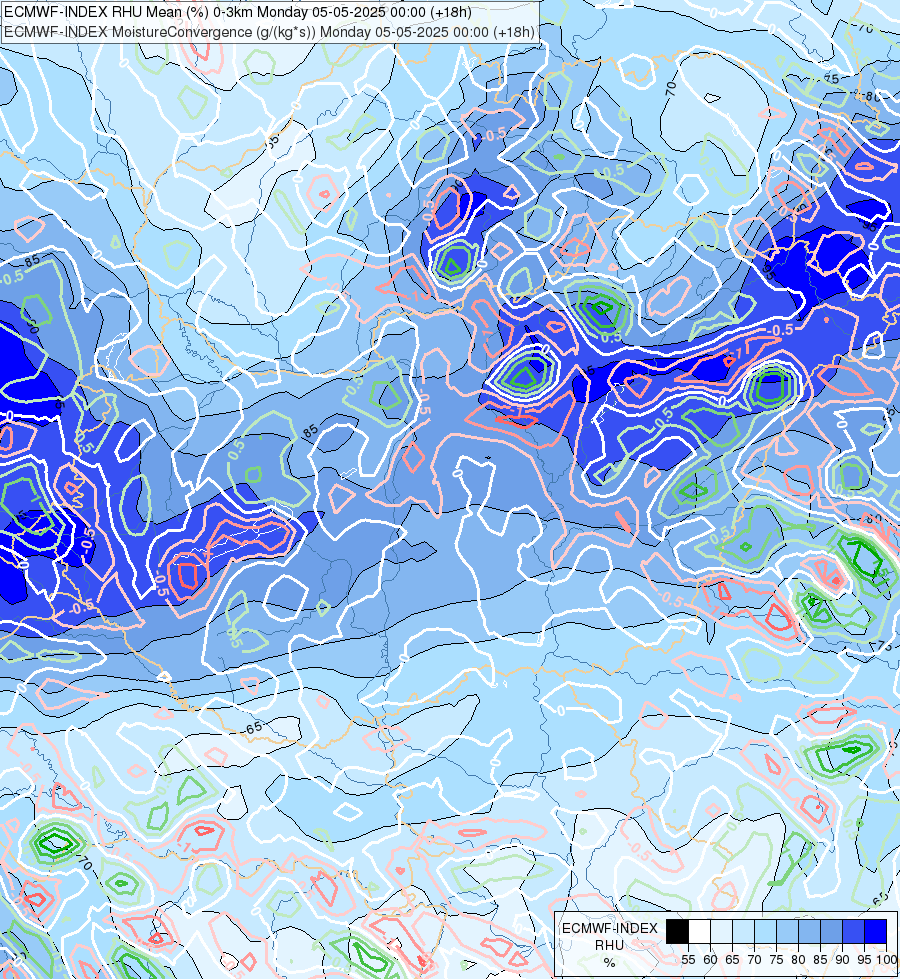This screenshot has height=979, width=900.
Task: Click the legend tick label 85
Action: pos(820,960)
